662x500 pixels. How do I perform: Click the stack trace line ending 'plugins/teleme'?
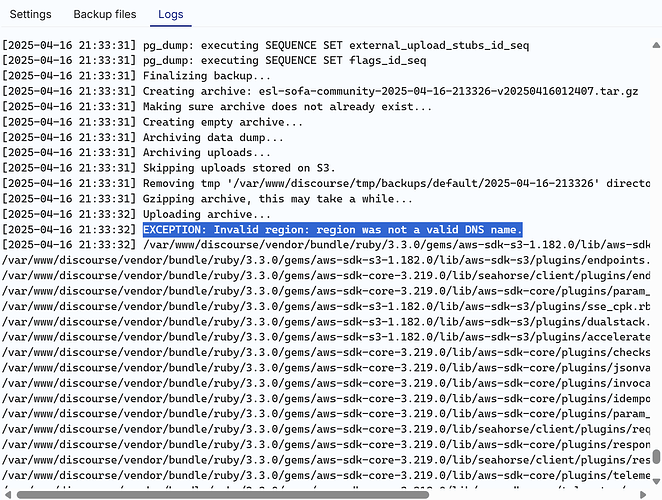pyautogui.click(x=326, y=475)
